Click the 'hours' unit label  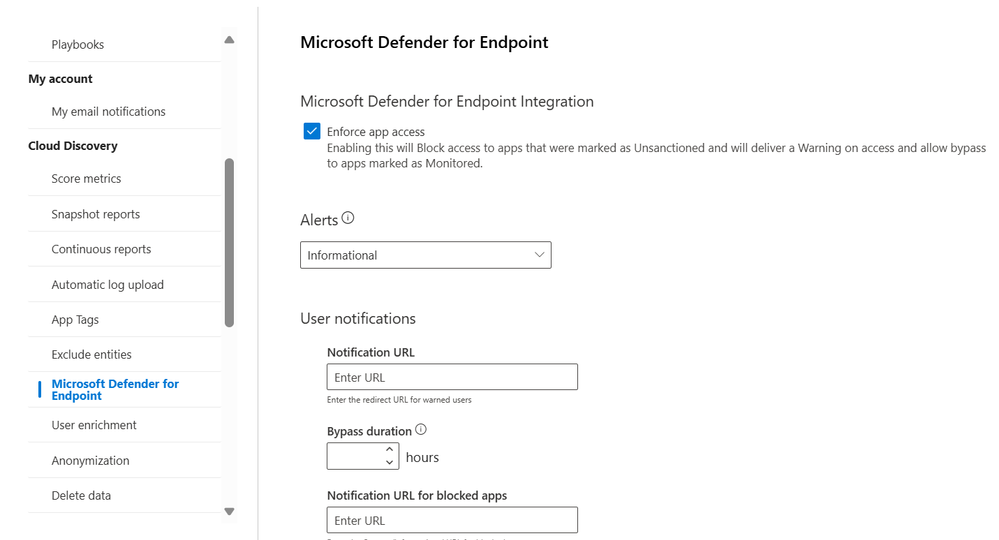(x=422, y=457)
